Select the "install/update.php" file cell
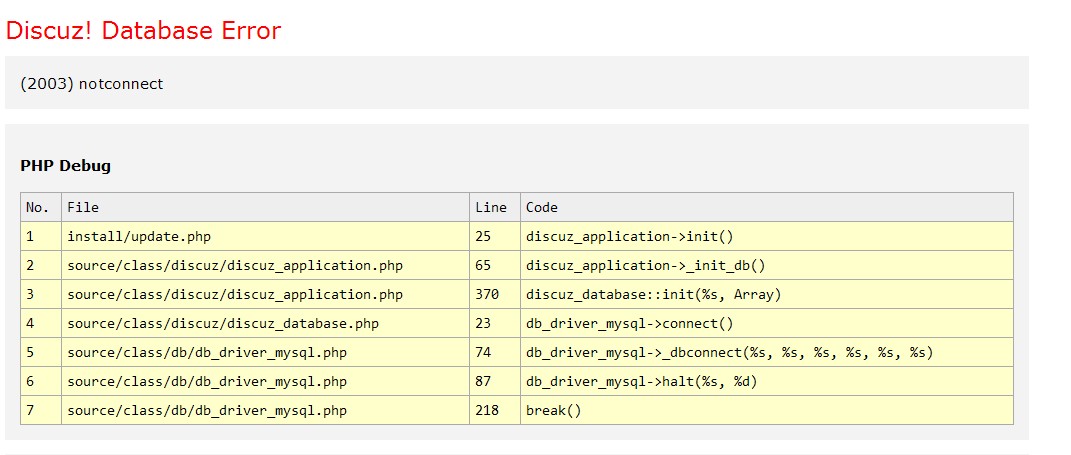Image resolution: width=1071 pixels, height=455 pixels. click(x=265, y=236)
